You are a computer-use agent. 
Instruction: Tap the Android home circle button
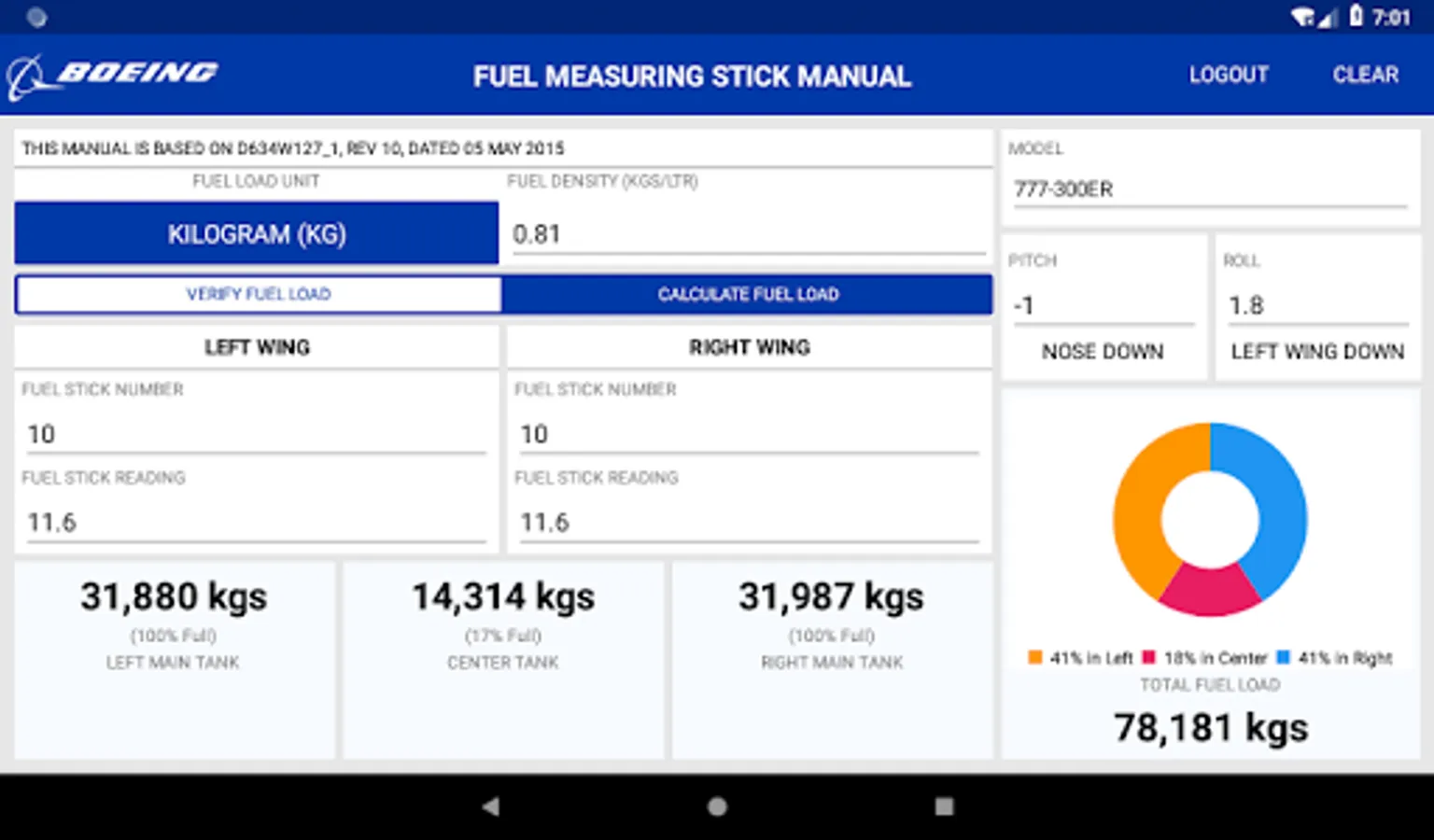(x=717, y=806)
